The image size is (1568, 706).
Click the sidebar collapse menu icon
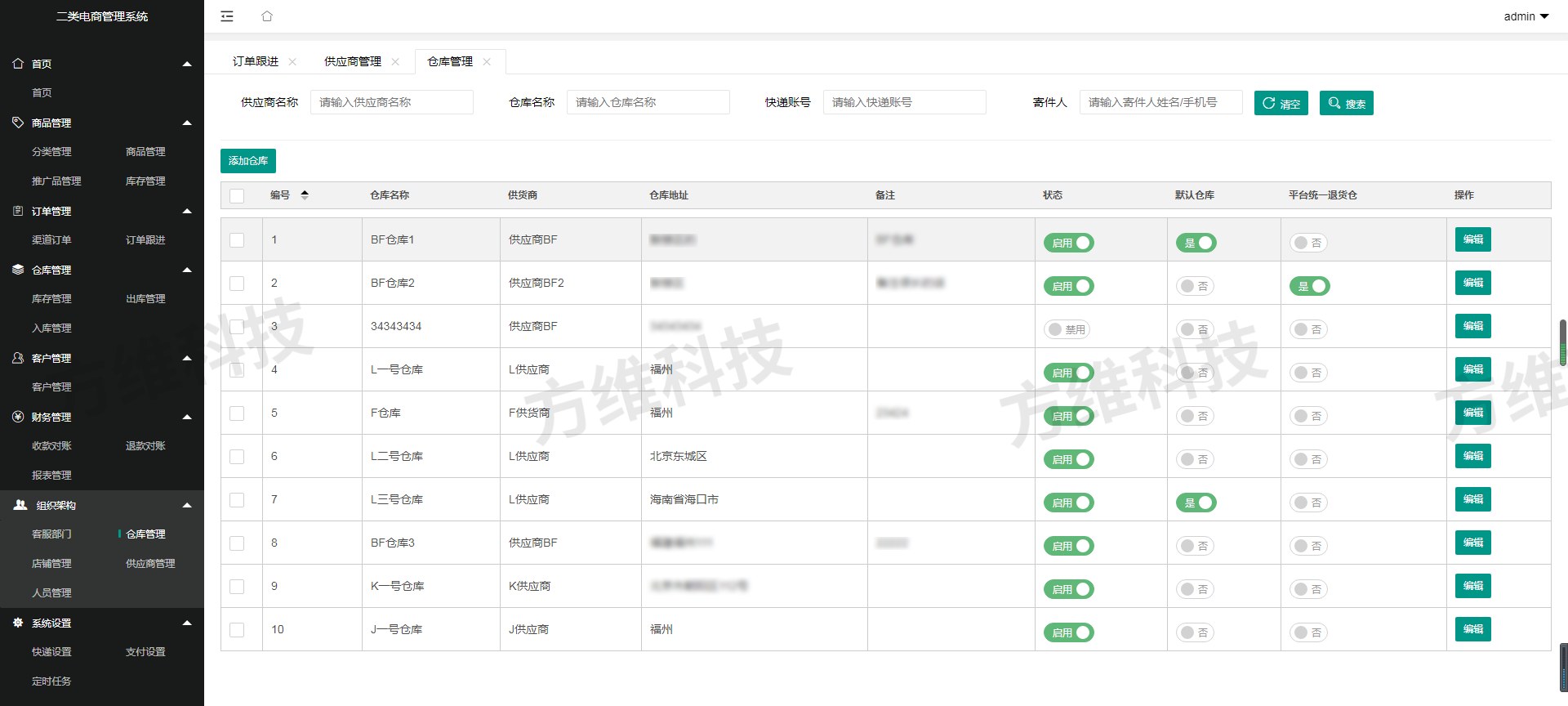click(227, 16)
